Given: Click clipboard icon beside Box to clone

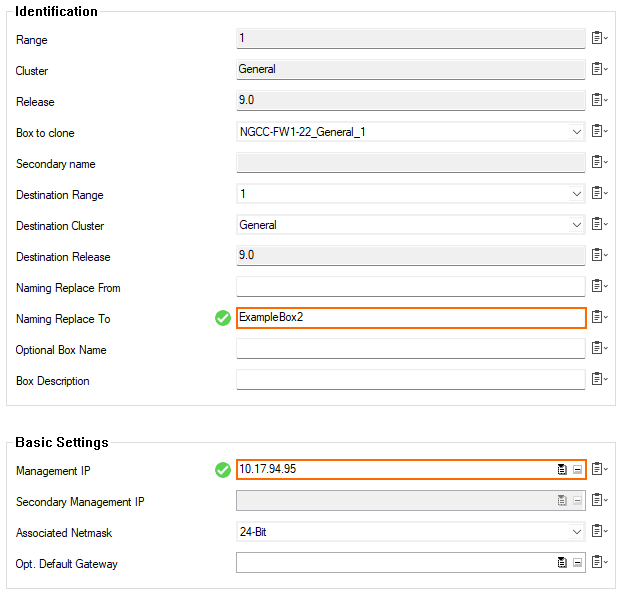Looking at the screenshot, I should [599, 131].
